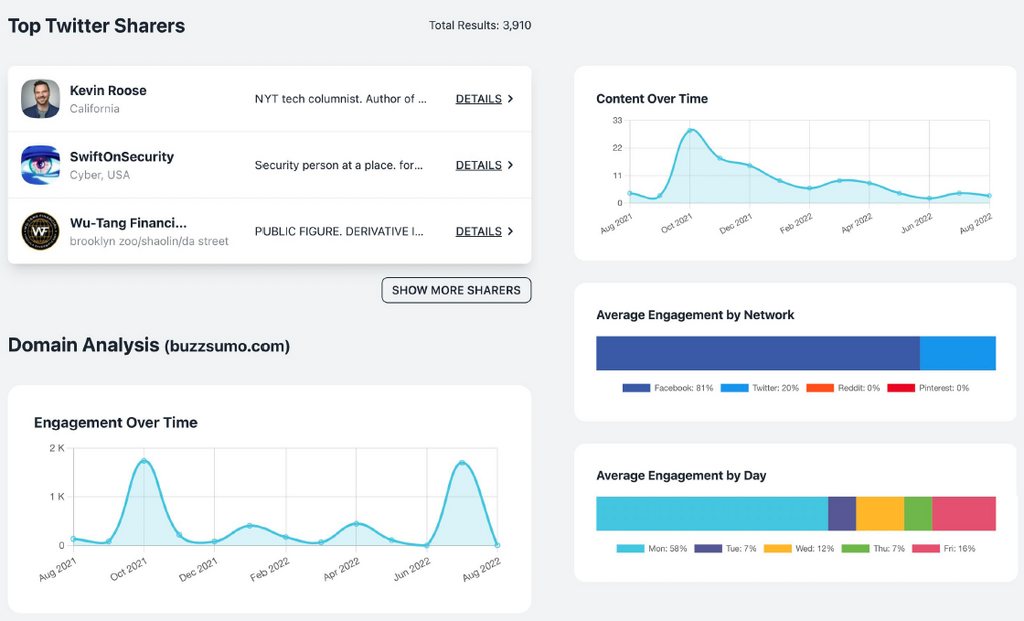Click Wu-Tang Financial's logo avatar
The image size is (1024, 621).
click(41, 231)
